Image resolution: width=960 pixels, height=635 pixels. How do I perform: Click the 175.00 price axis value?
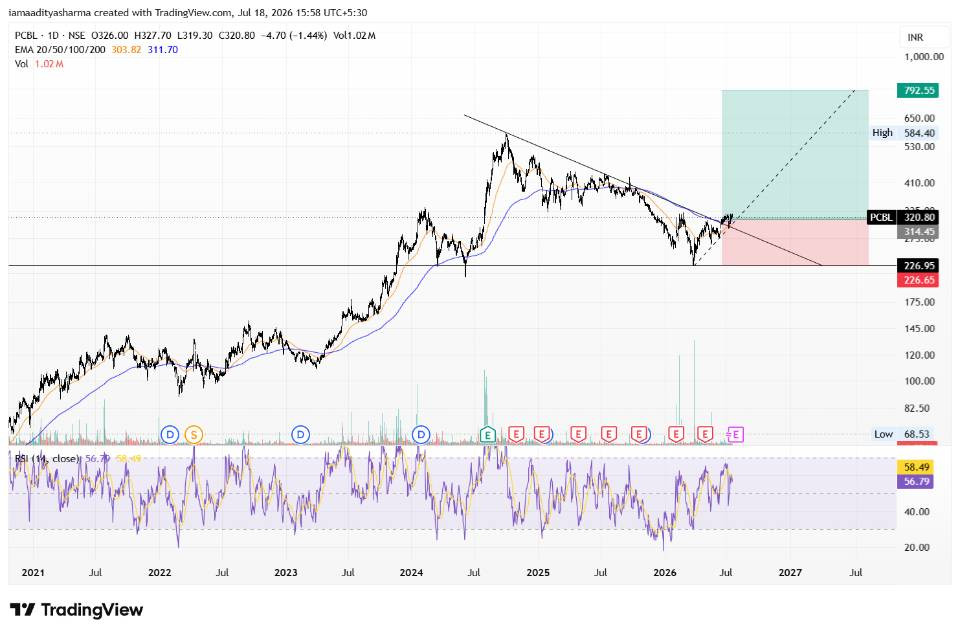(920, 302)
